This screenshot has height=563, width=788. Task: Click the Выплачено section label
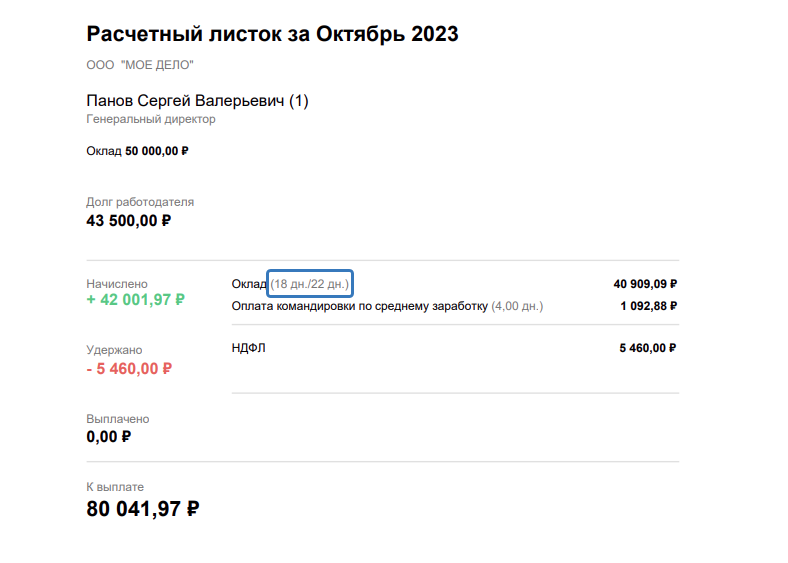118,419
